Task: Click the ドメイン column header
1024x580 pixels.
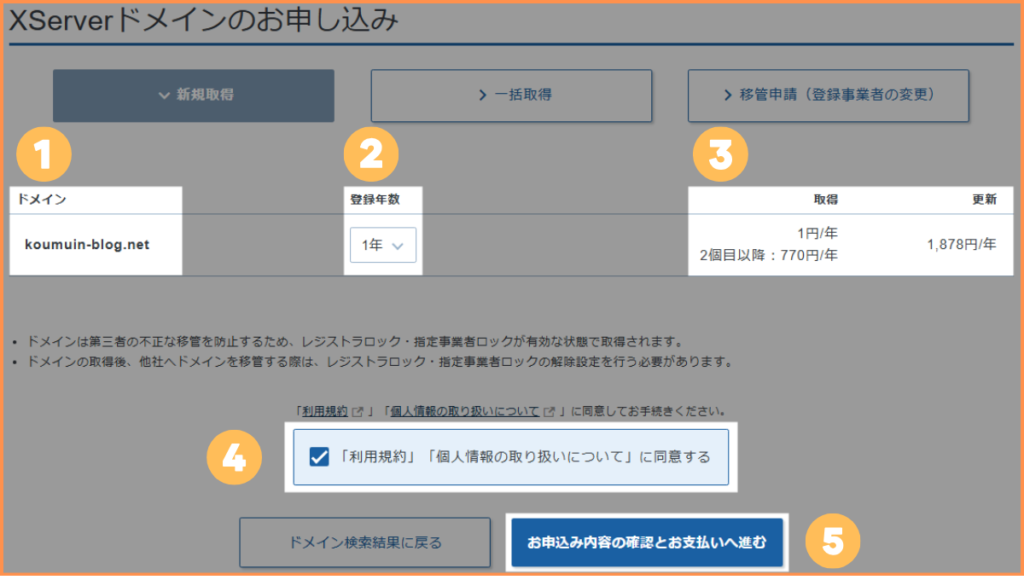Action: coord(42,199)
